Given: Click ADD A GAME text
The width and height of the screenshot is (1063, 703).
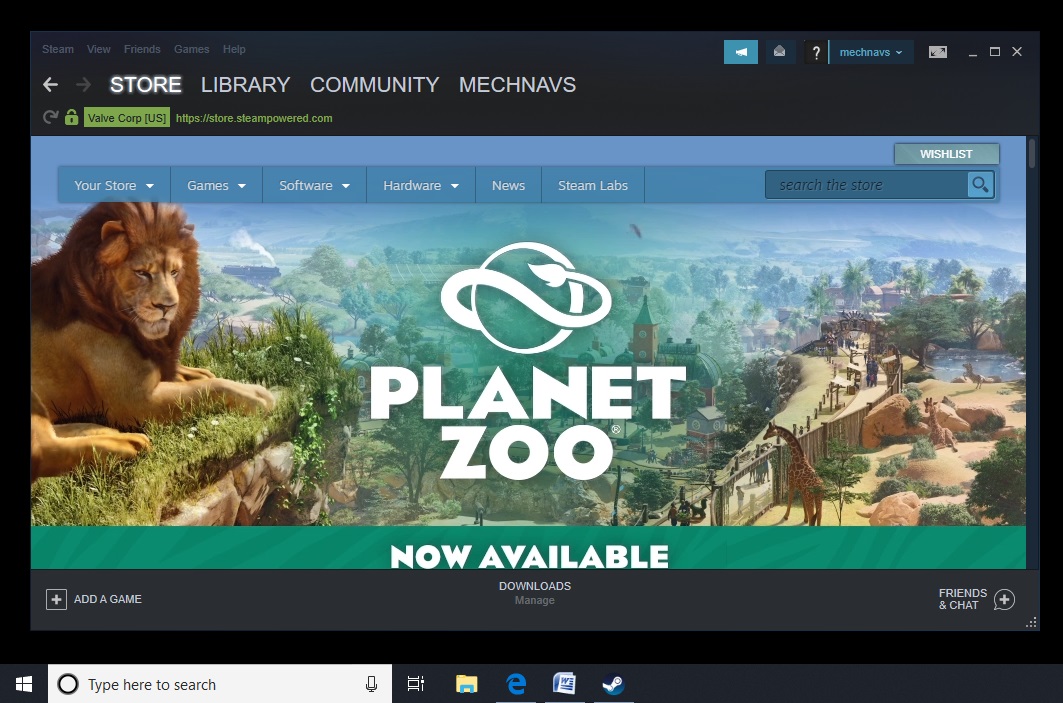Looking at the screenshot, I should [108, 599].
